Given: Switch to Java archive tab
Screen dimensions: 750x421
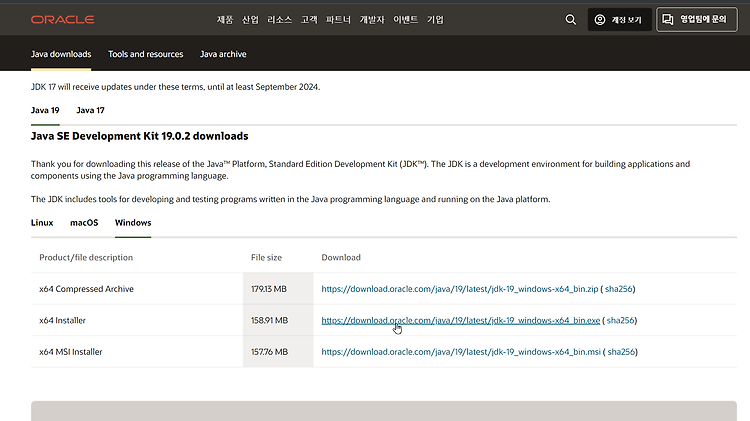Looking at the screenshot, I should [x=223, y=54].
